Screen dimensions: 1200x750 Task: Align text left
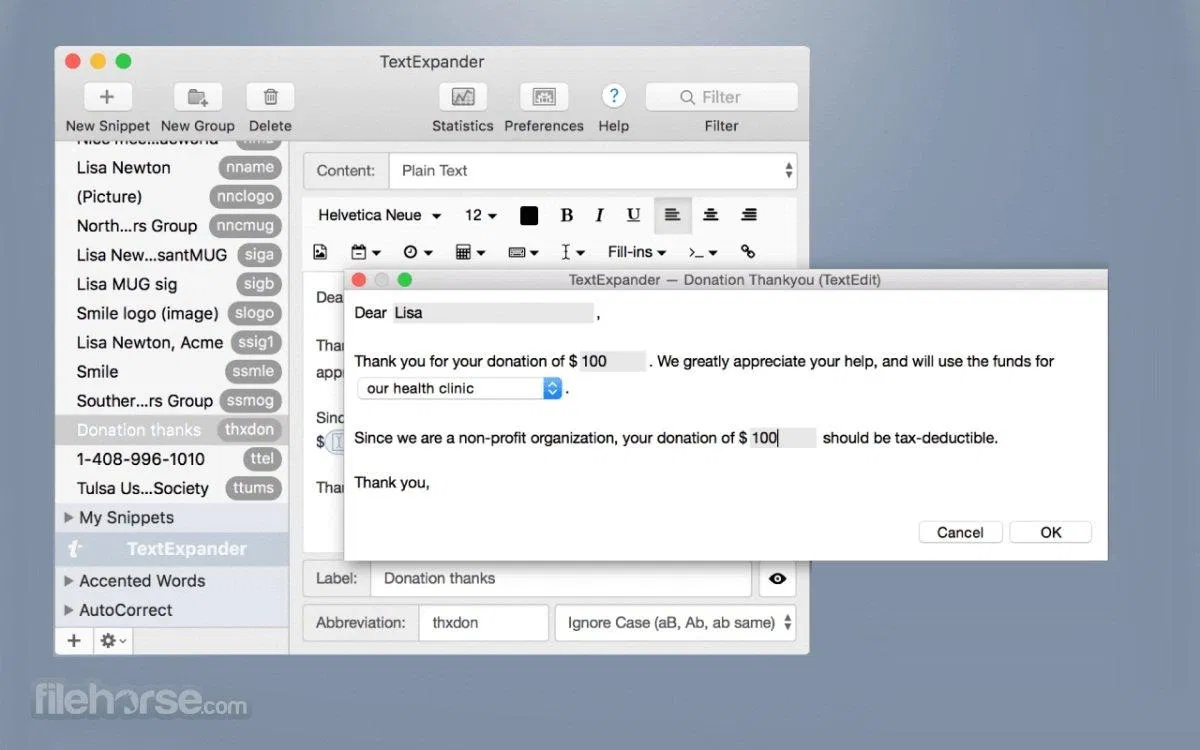(672, 215)
